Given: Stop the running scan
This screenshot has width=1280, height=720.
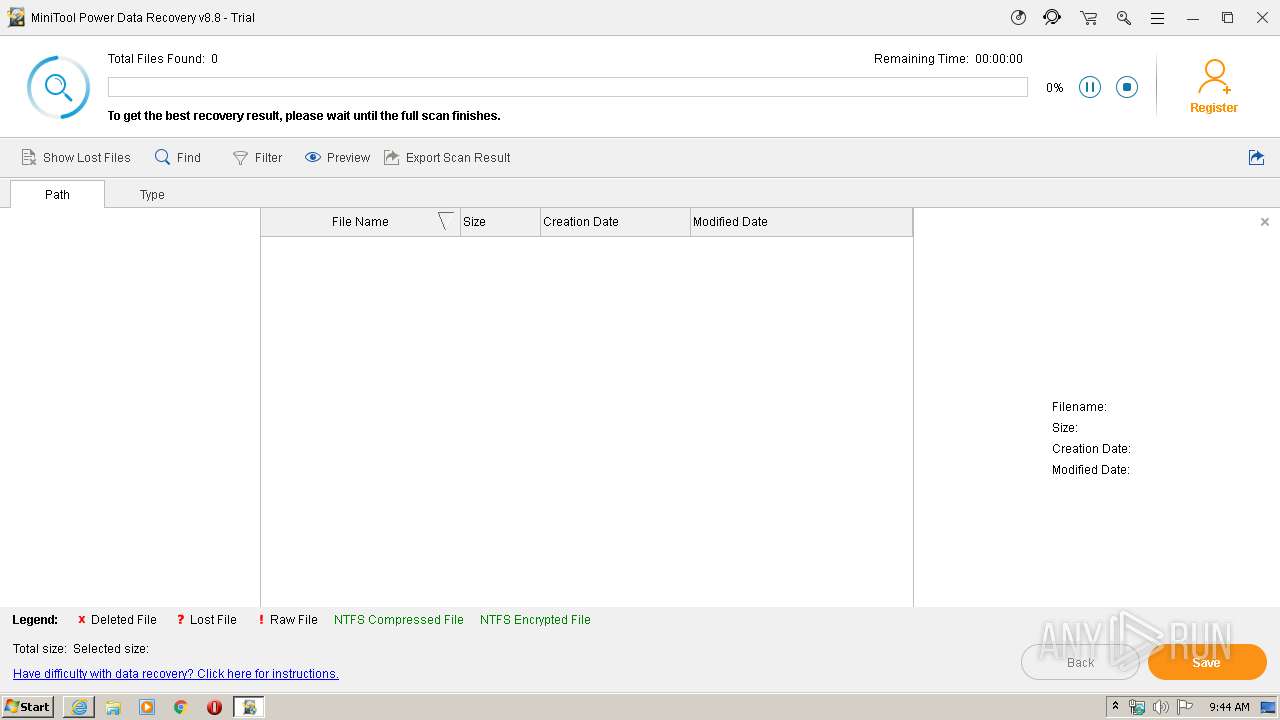Looking at the screenshot, I should 1127,87.
